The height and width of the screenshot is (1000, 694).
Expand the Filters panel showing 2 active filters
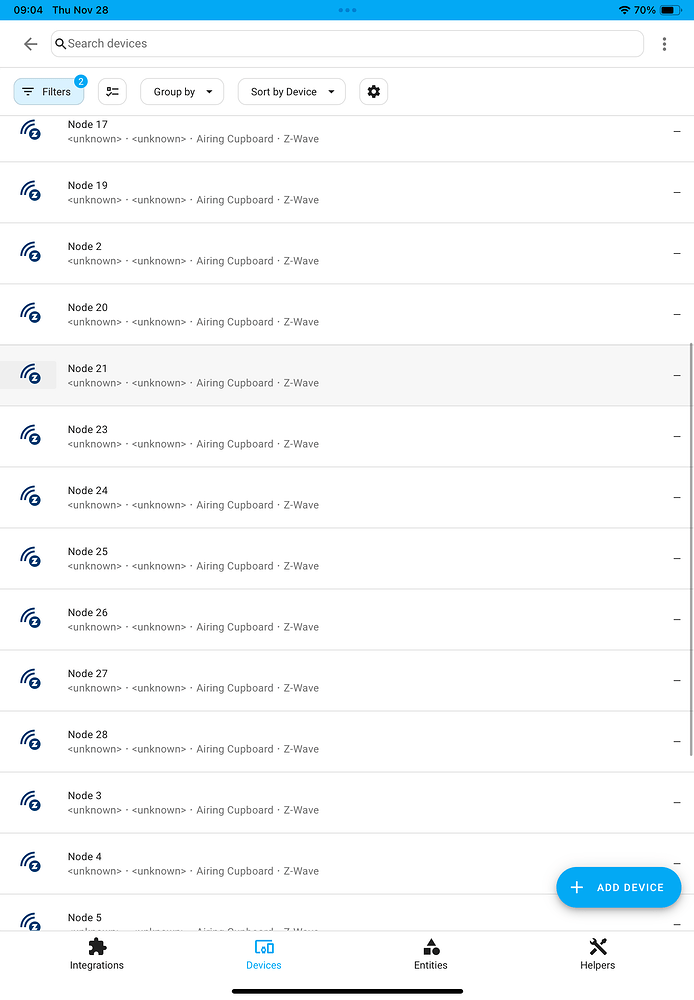[48, 91]
